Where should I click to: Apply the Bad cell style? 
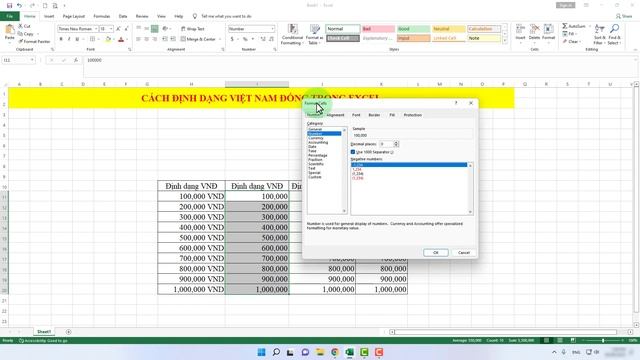[x=378, y=29]
